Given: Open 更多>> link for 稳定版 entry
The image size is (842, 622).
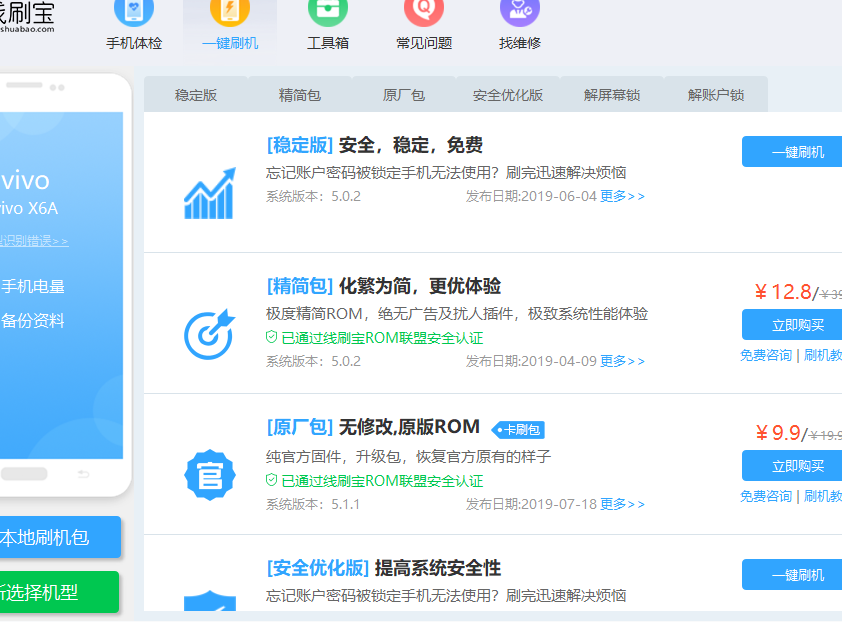Looking at the screenshot, I should [x=622, y=196].
